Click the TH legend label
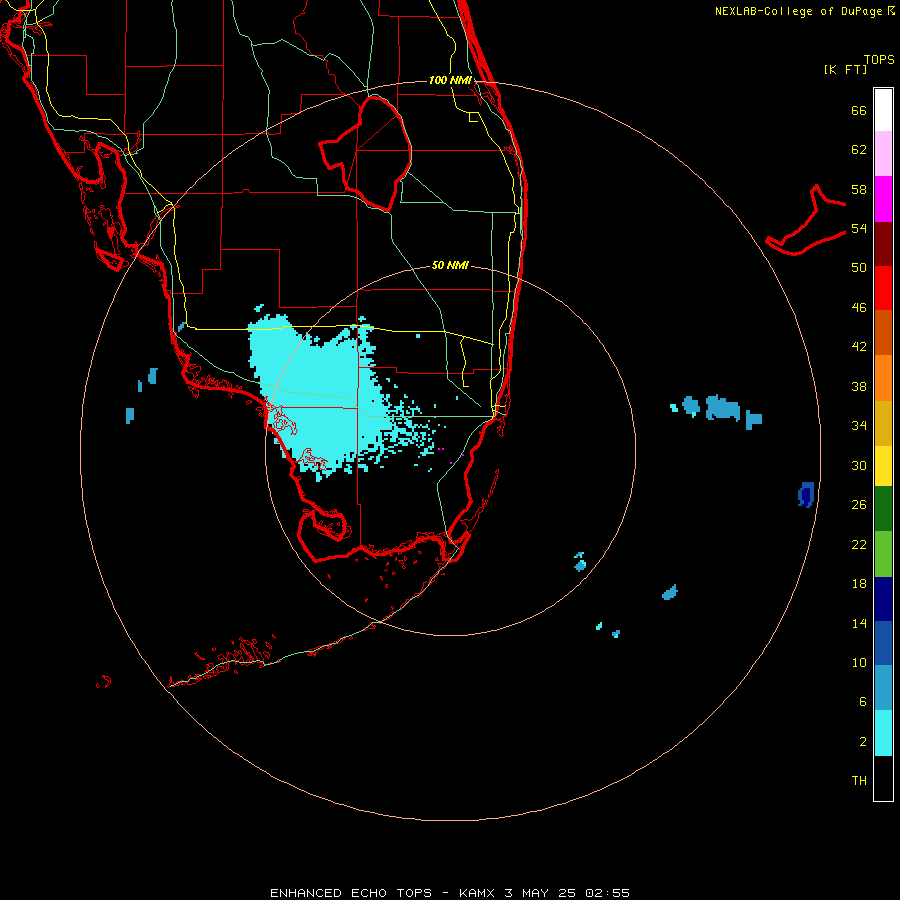This screenshot has height=900, width=900. coord(859,781)
